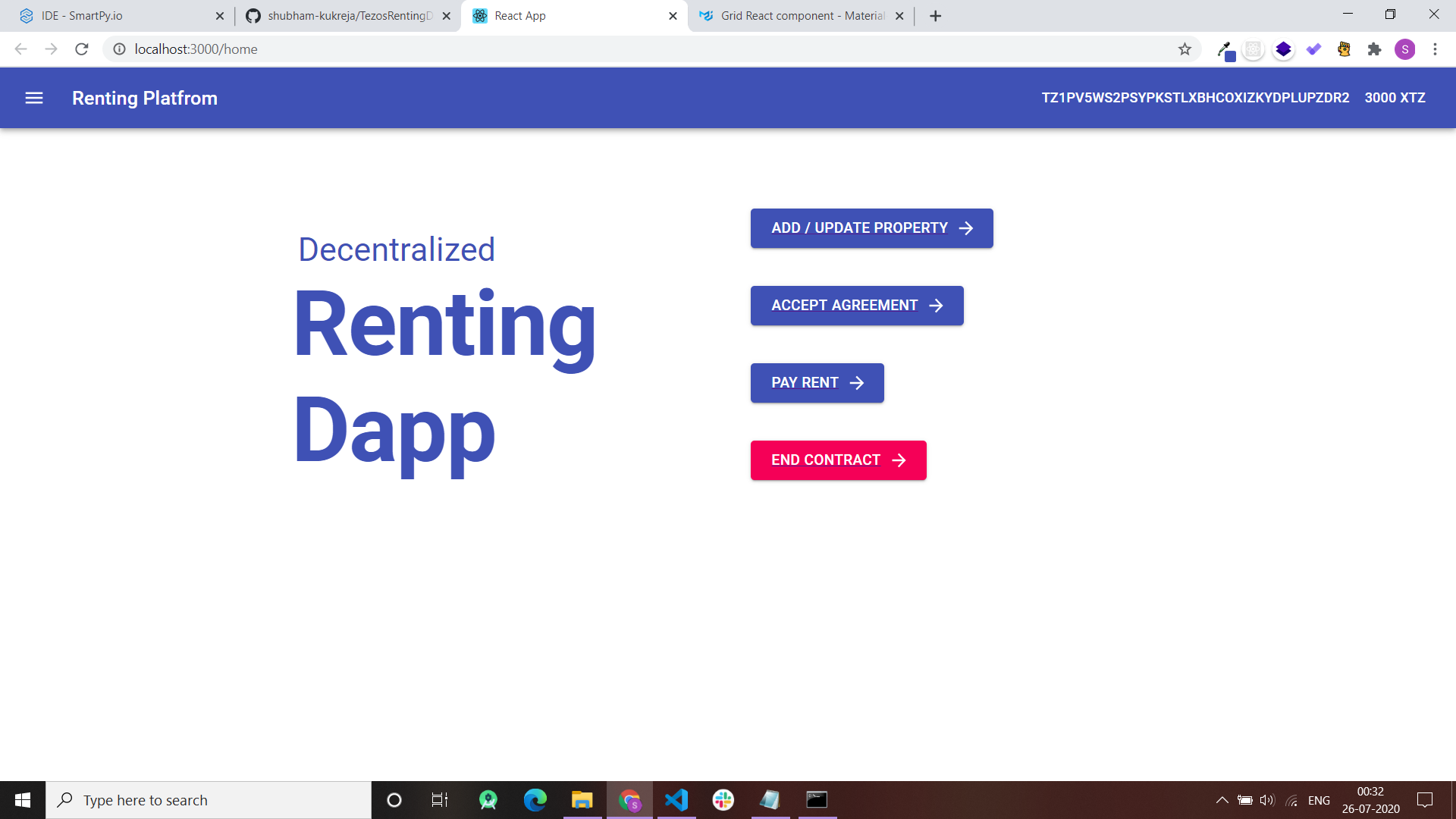Click the Add / Update Property button
Image resolution: width=1456 pixels, height=819 pixels.
pyautogui.click(x=871, y=228)
